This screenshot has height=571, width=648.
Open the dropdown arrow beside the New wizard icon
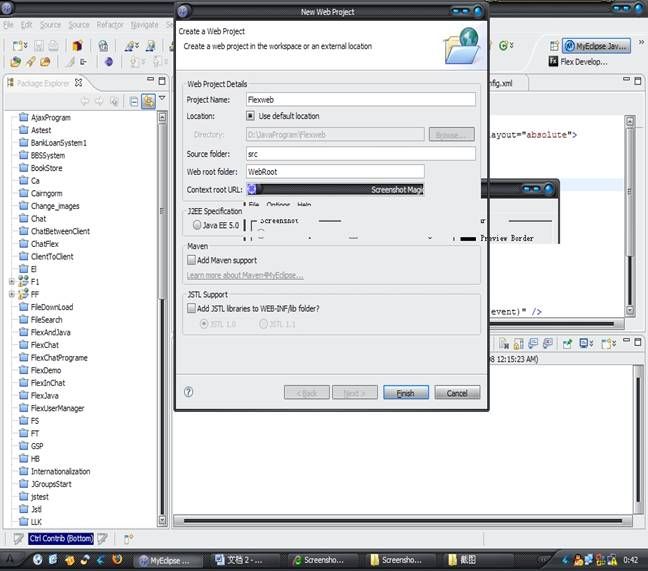[26, 45]
